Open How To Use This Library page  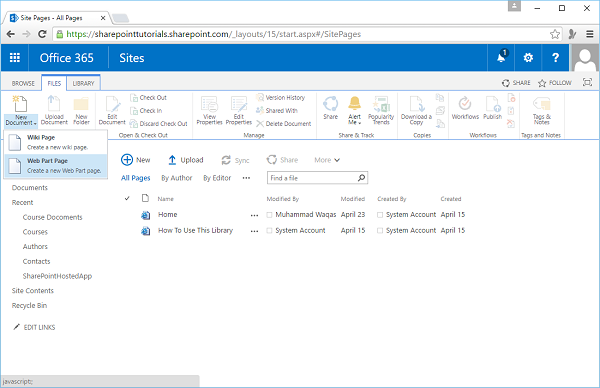[x=196, y=230]
